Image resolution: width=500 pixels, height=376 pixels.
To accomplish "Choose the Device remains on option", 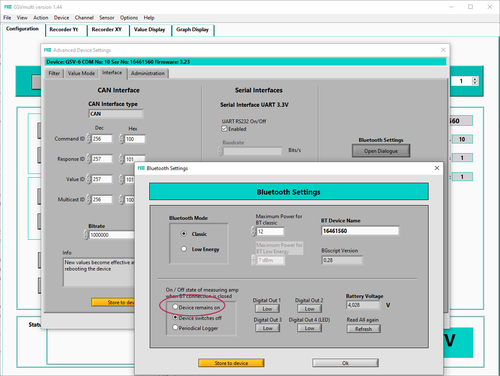I will pyautogui.click(x=175, y=307).
